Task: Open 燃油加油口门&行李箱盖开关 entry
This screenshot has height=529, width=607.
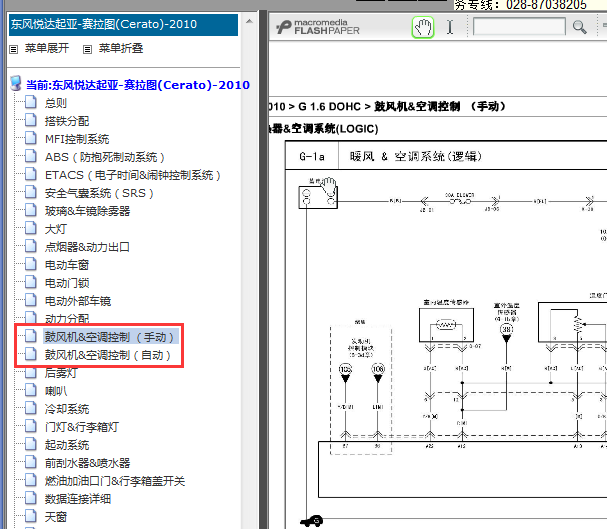Action: coord(115,481)
